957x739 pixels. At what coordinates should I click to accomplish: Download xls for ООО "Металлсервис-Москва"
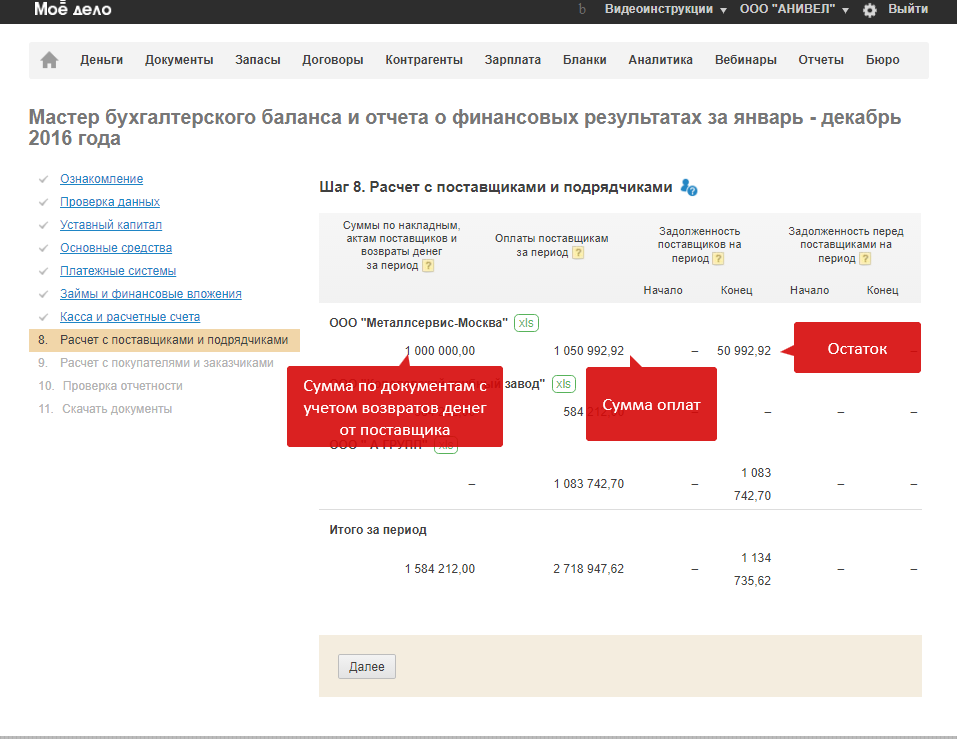pos(526,323)
